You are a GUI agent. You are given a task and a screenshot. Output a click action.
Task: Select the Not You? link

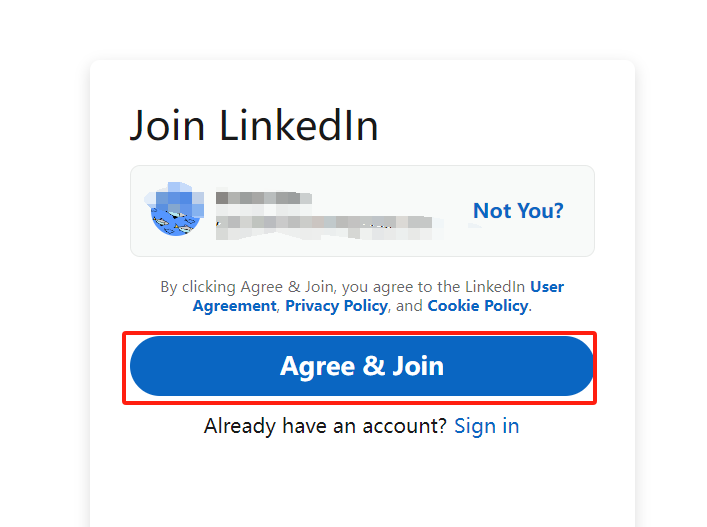pyautogui.click(x=518, y=211)
